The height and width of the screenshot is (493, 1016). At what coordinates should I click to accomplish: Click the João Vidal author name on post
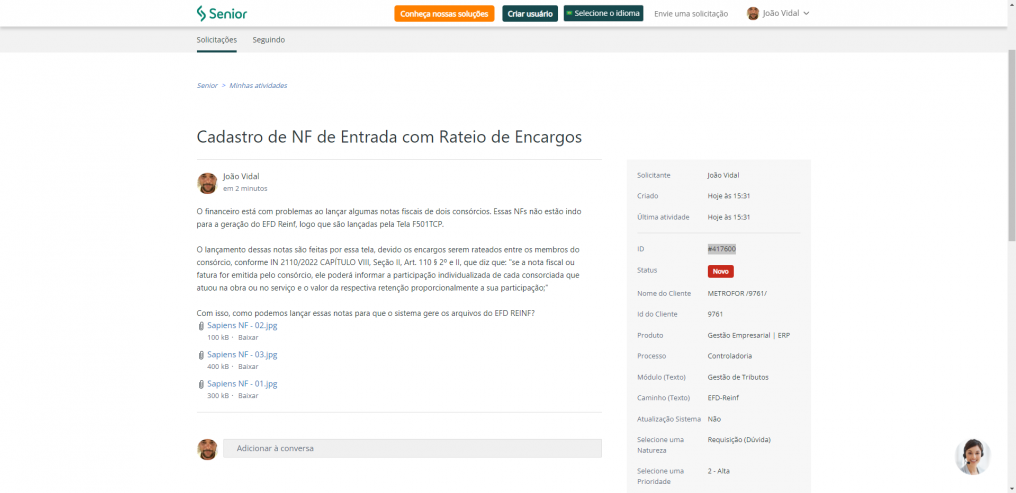241,176
